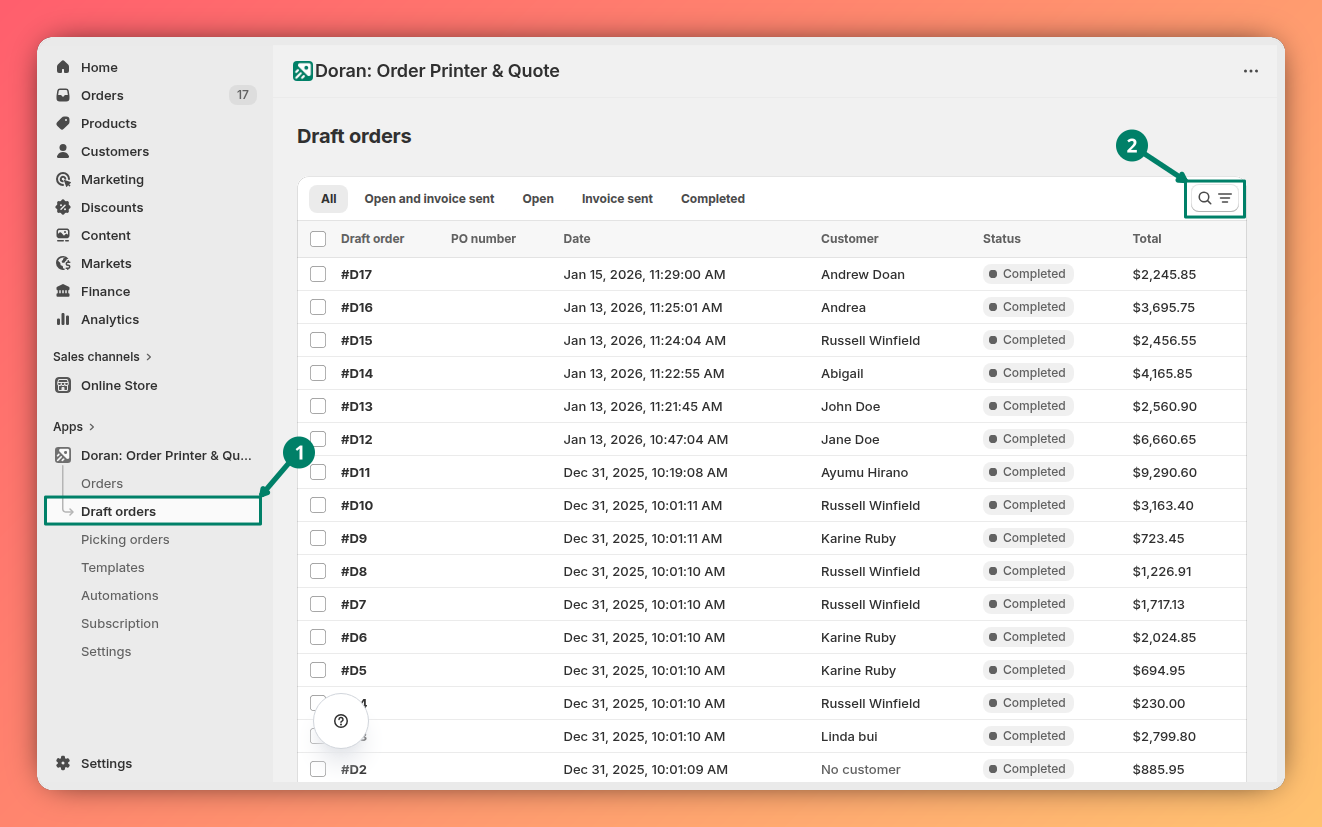Open app Settings under Subscription
Image resolution: width=1322 pixels, height=827 pixels.
pyautogui.click(x=106, y=651)
